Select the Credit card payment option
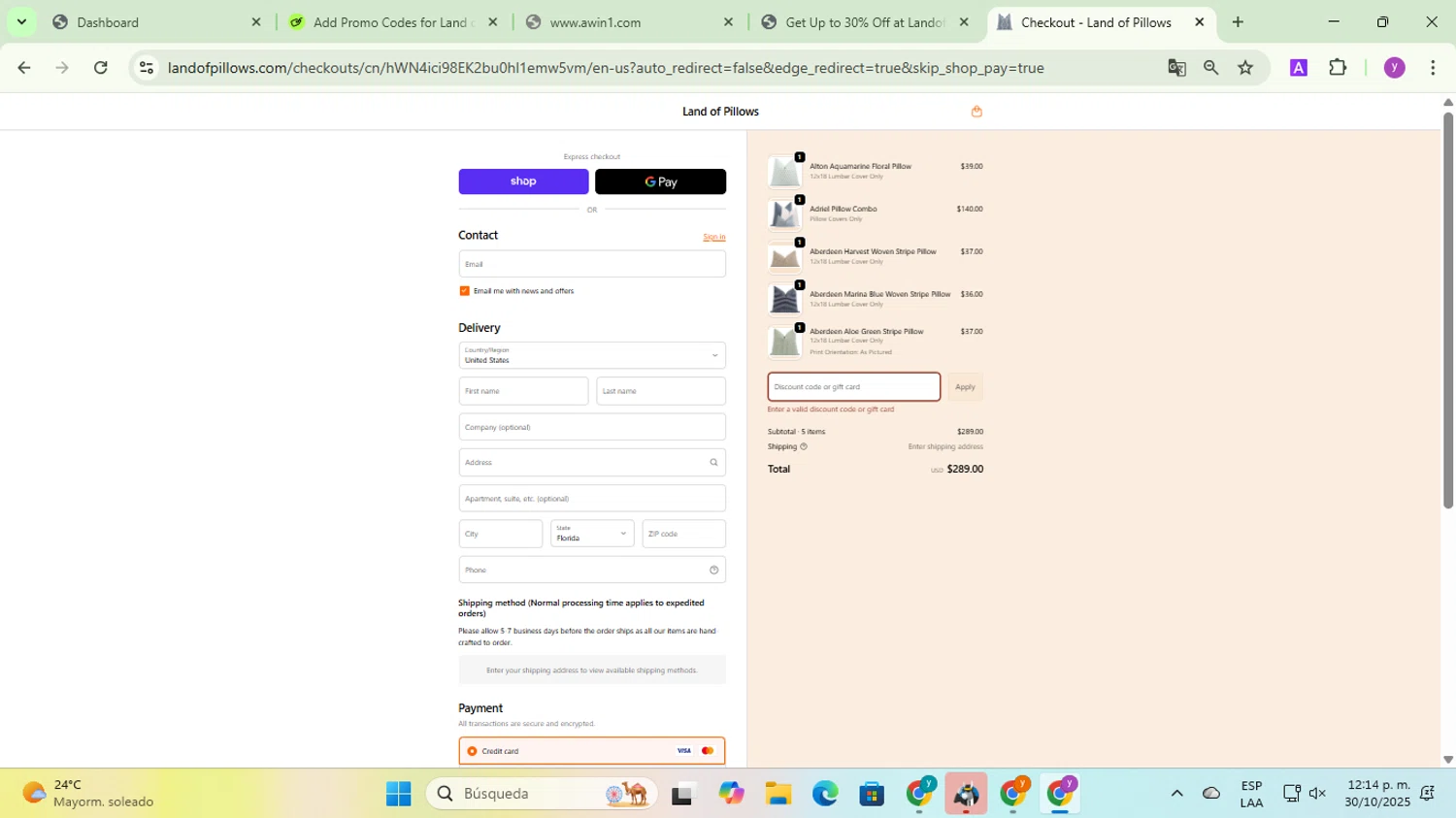Viewport: 1456px width, 818px height. tap(472, 751)
